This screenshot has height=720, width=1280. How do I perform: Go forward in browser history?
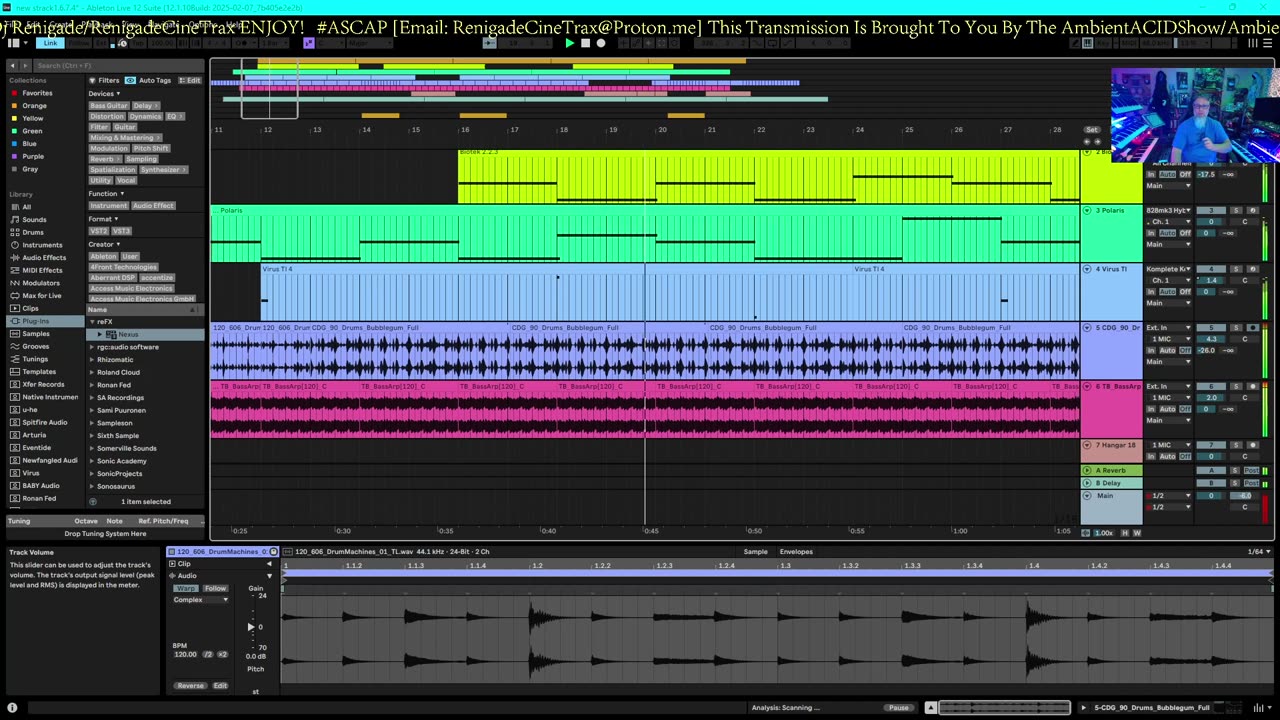coord(25,65)
